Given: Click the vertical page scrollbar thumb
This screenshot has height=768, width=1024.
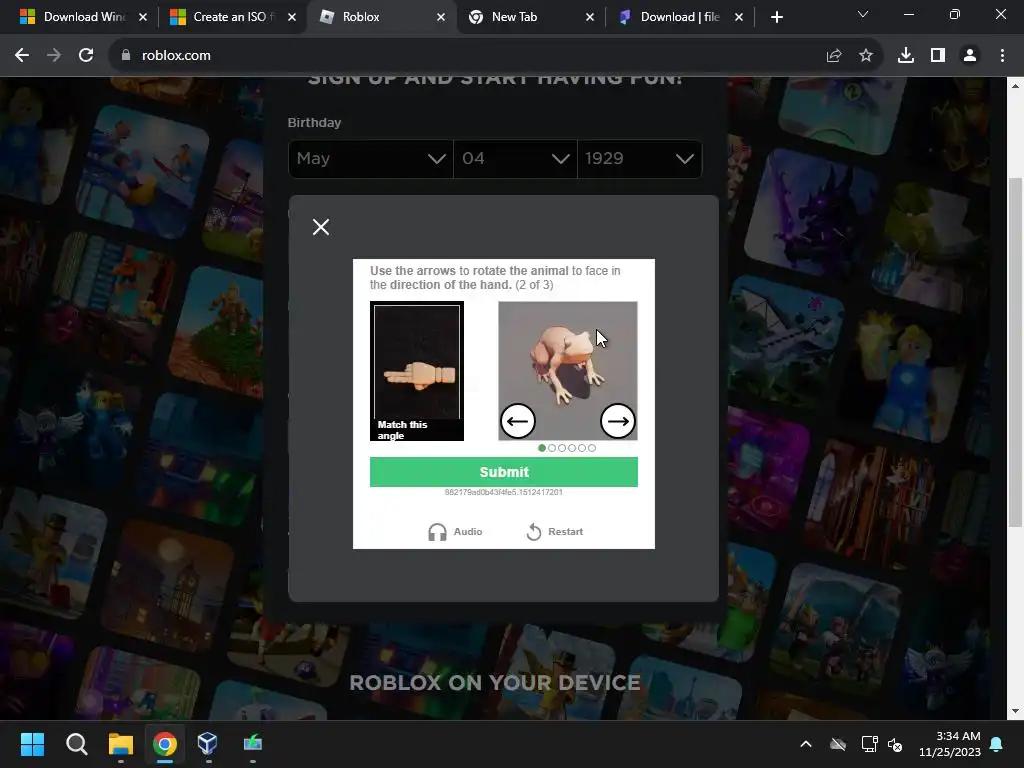Looking at the screenshot, I should tap(1015, 352).
